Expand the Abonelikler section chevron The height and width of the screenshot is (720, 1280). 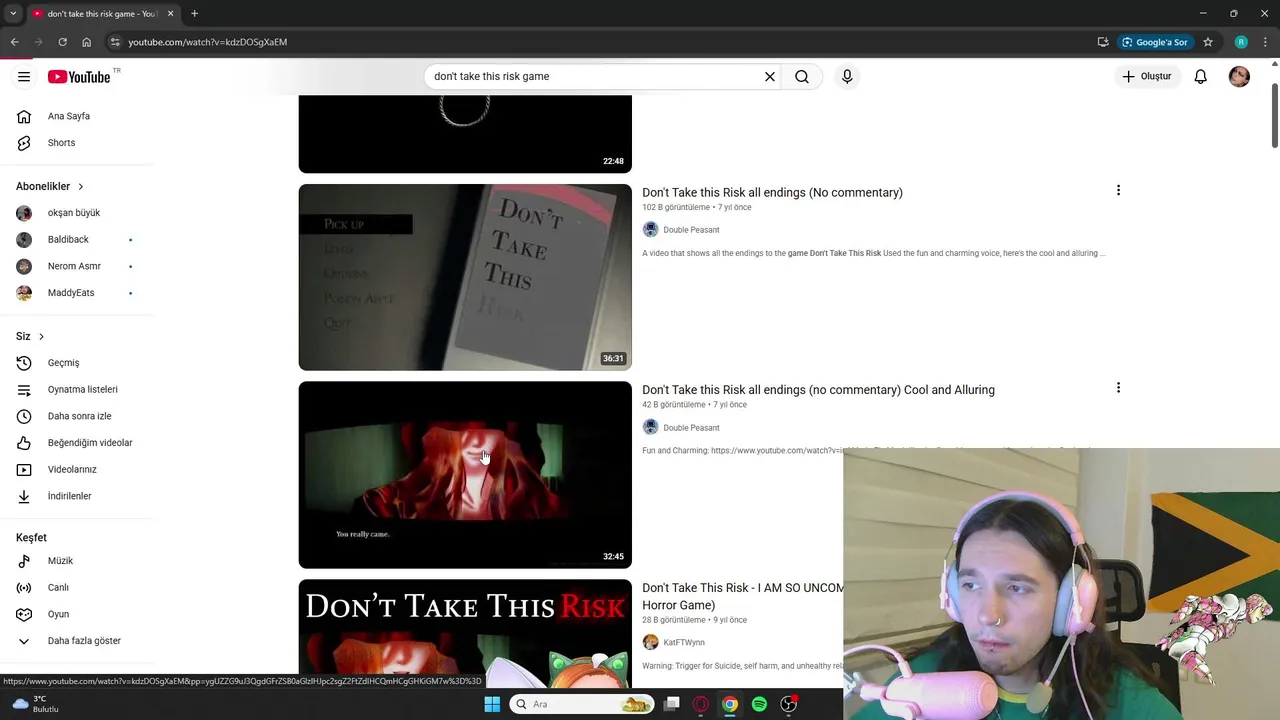(81, 186)
